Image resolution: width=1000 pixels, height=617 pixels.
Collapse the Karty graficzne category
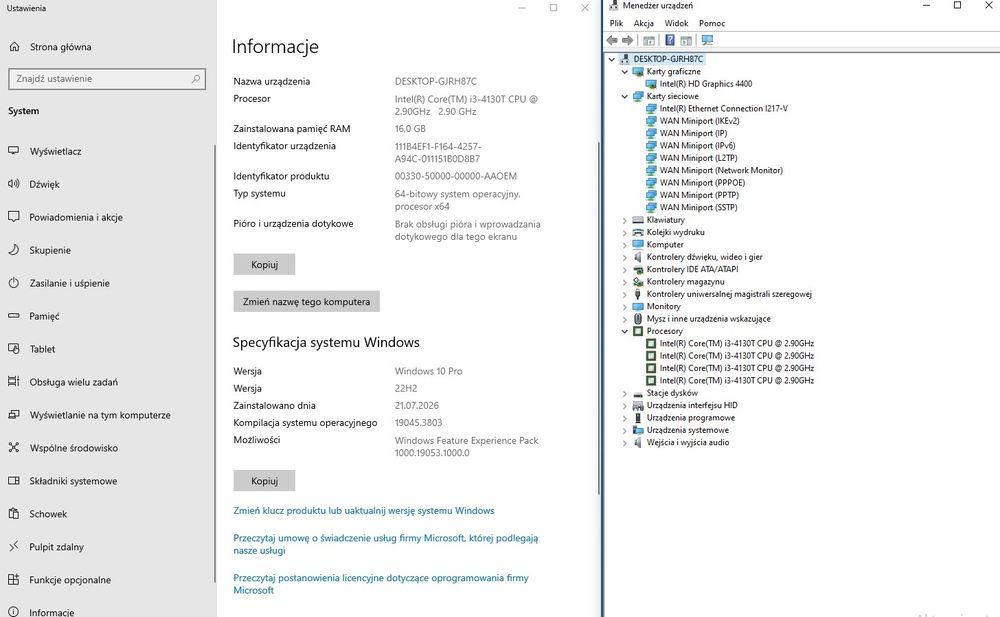(624, 71)
